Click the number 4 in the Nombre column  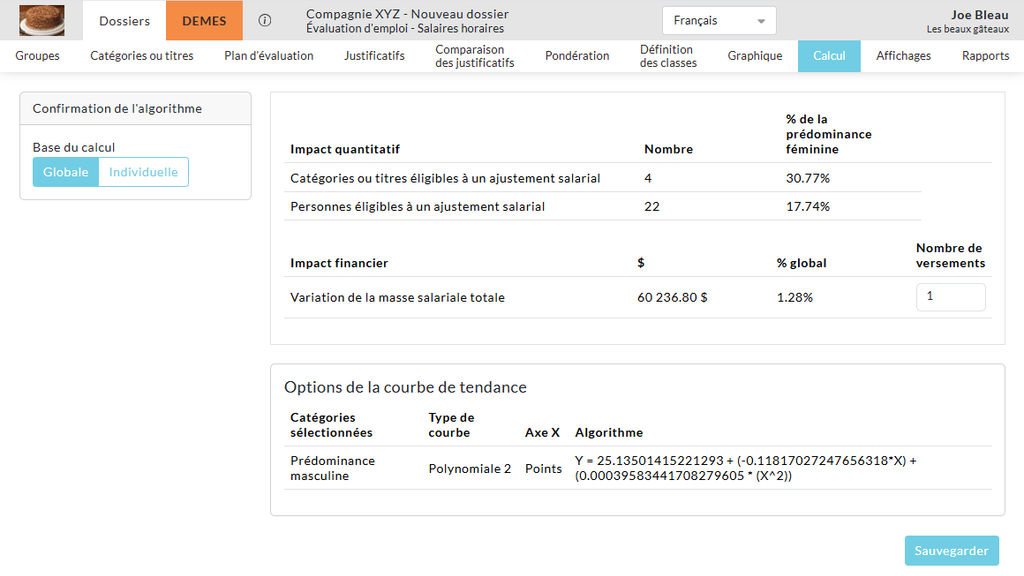click(648, 178)
